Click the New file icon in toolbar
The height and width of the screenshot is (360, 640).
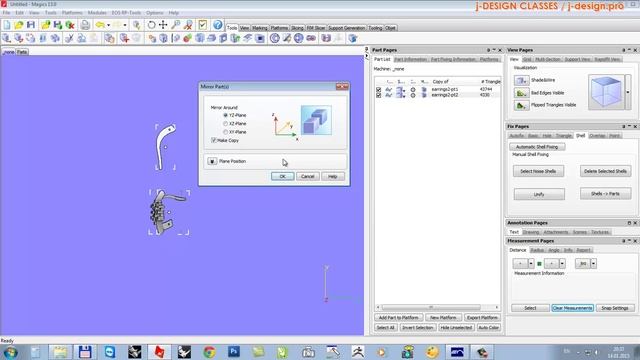click(7, 25)
